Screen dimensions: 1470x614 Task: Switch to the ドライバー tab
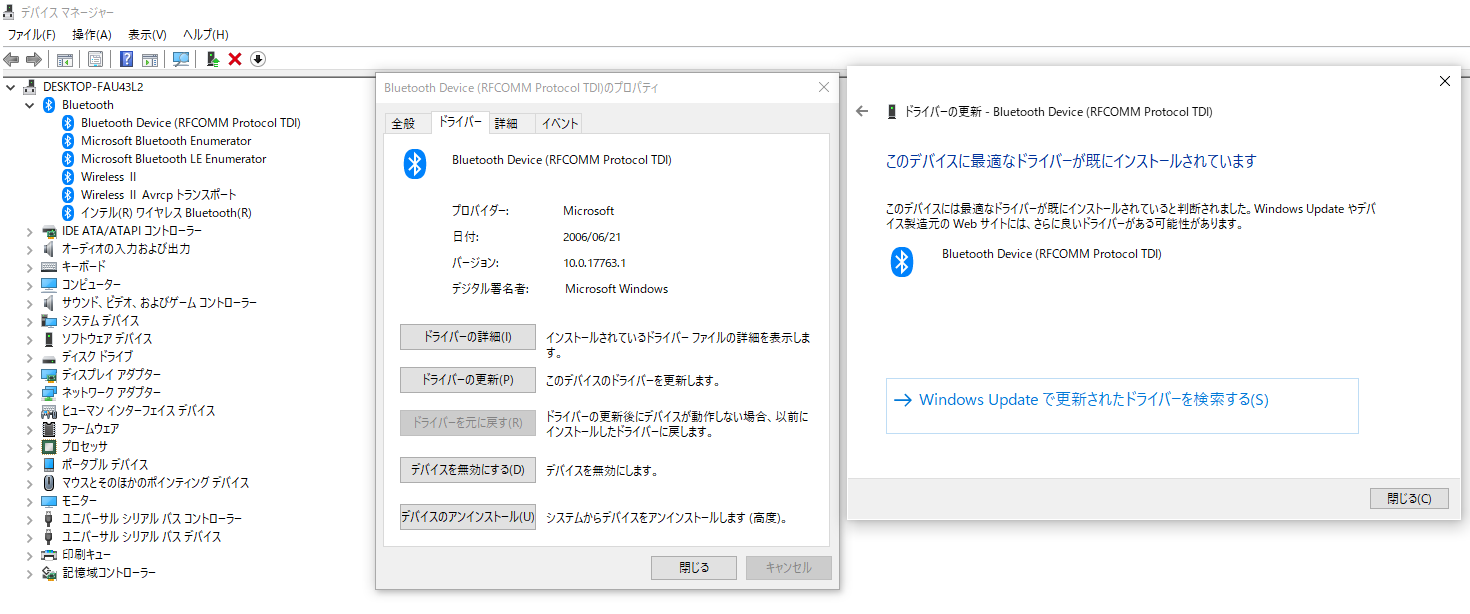[461, 122]
